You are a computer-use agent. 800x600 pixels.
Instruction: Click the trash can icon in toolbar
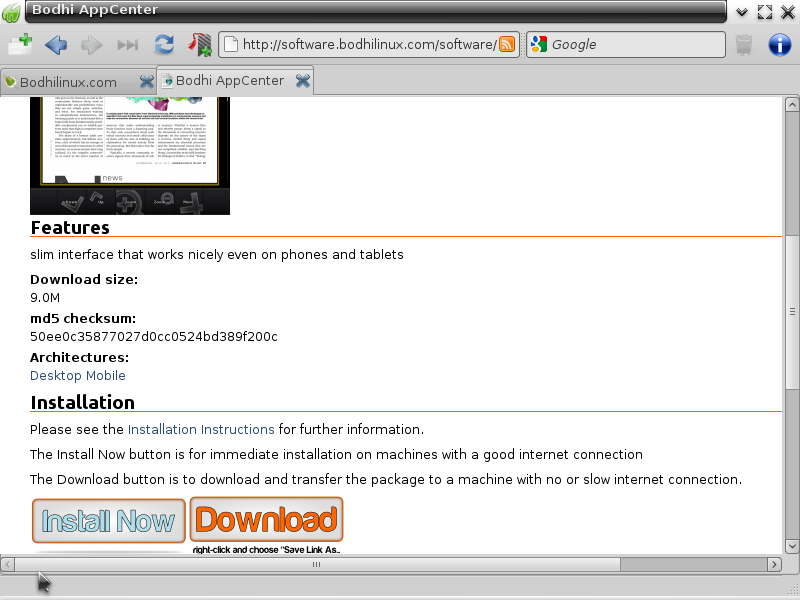click(x=744, y=45)
